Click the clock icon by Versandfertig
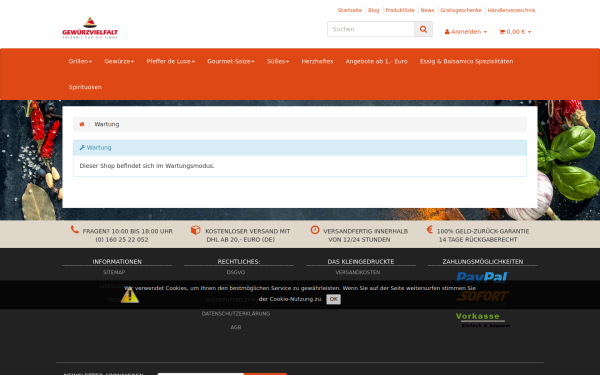The height and width of the screenshot is (375, 600). pyautogui.click(x=315, y=230)
